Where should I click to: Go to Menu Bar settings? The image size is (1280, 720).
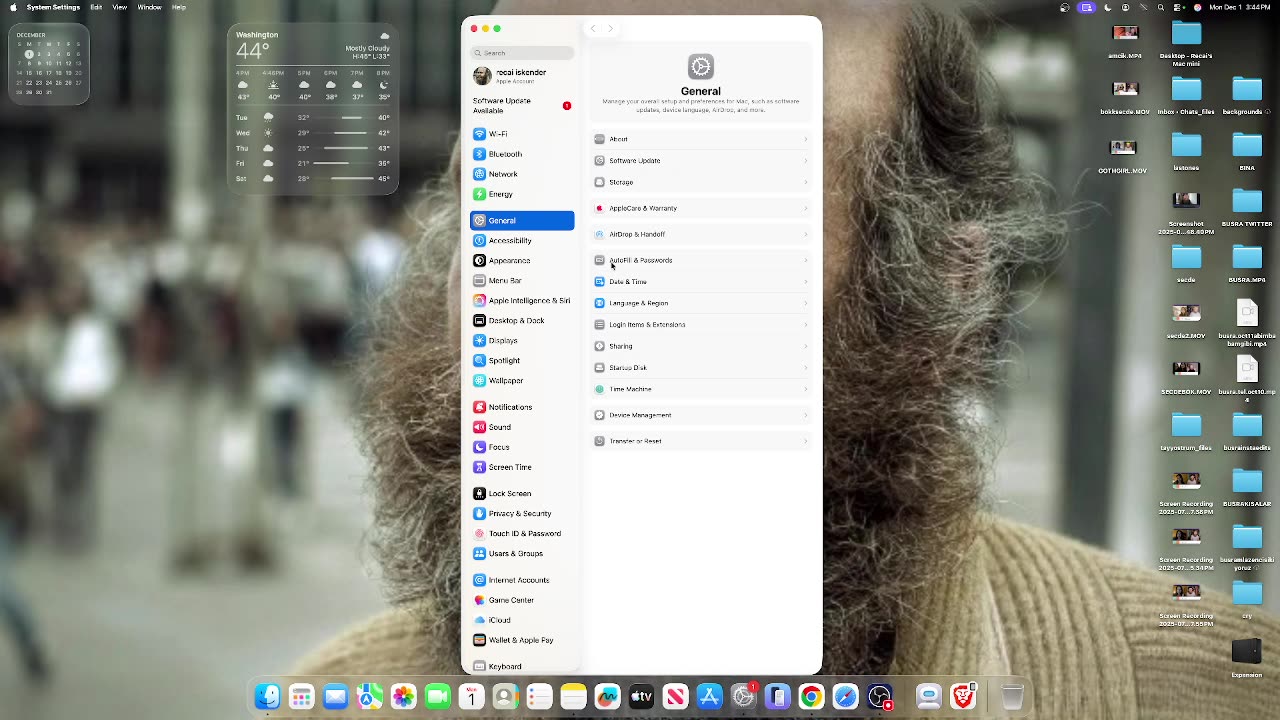[522, 280]
